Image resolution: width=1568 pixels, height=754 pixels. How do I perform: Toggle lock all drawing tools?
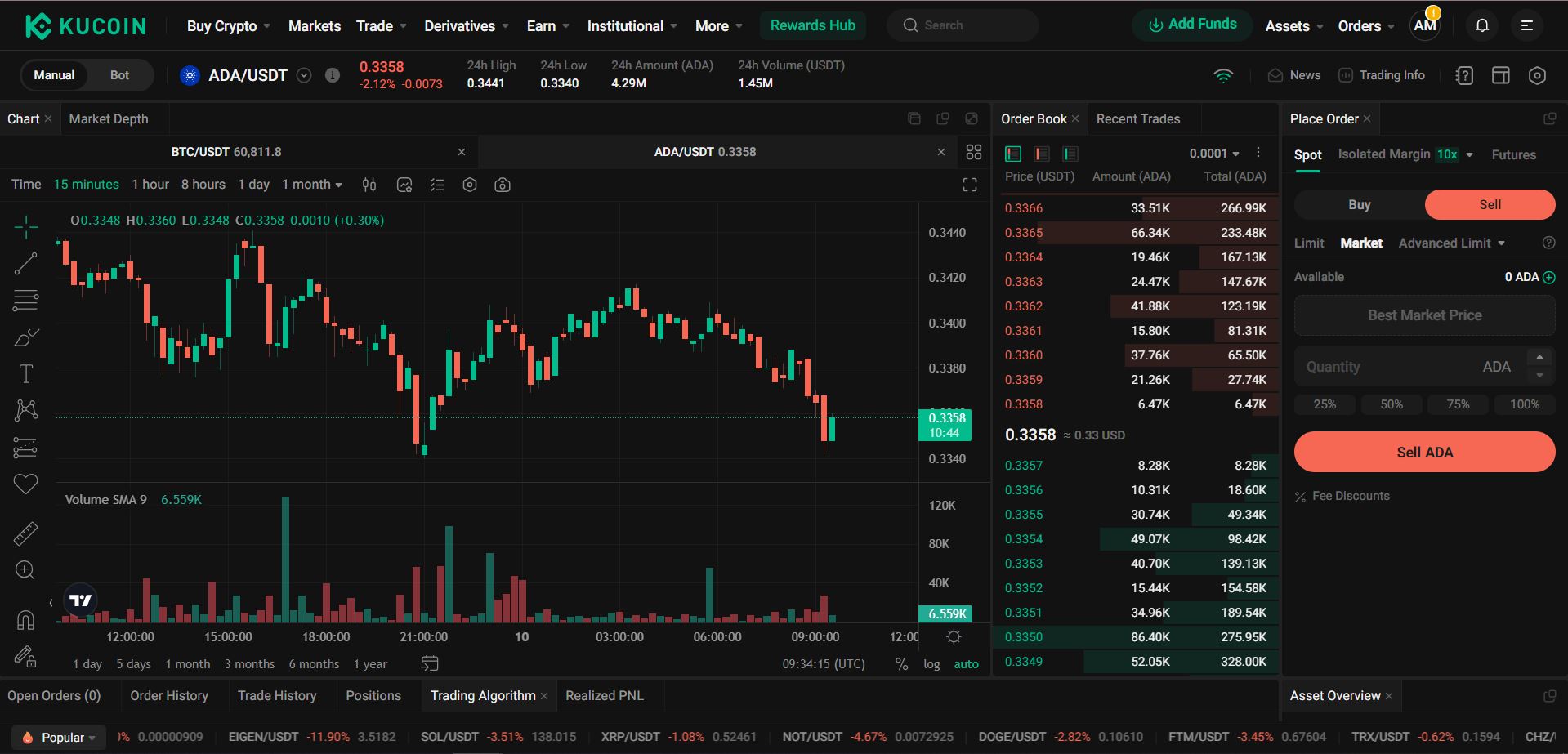point(26,656)
